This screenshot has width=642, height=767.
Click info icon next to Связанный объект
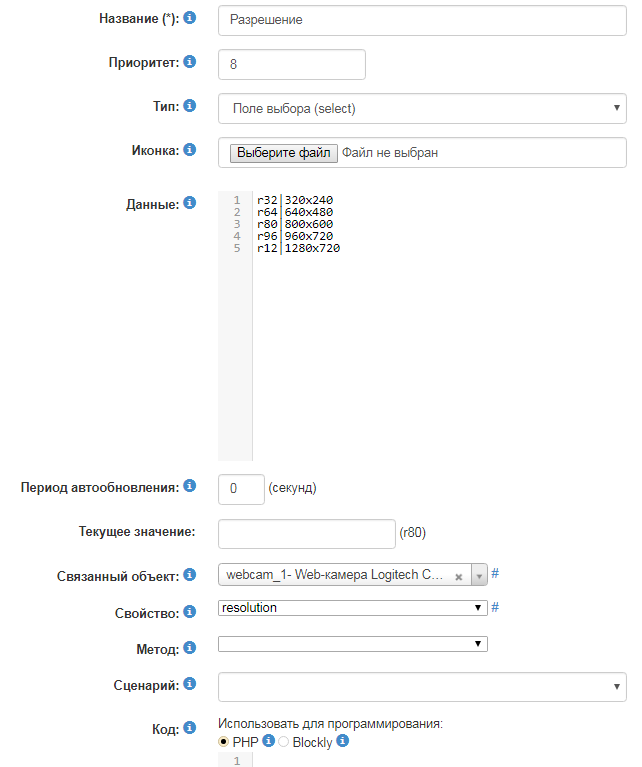point(190,575)
